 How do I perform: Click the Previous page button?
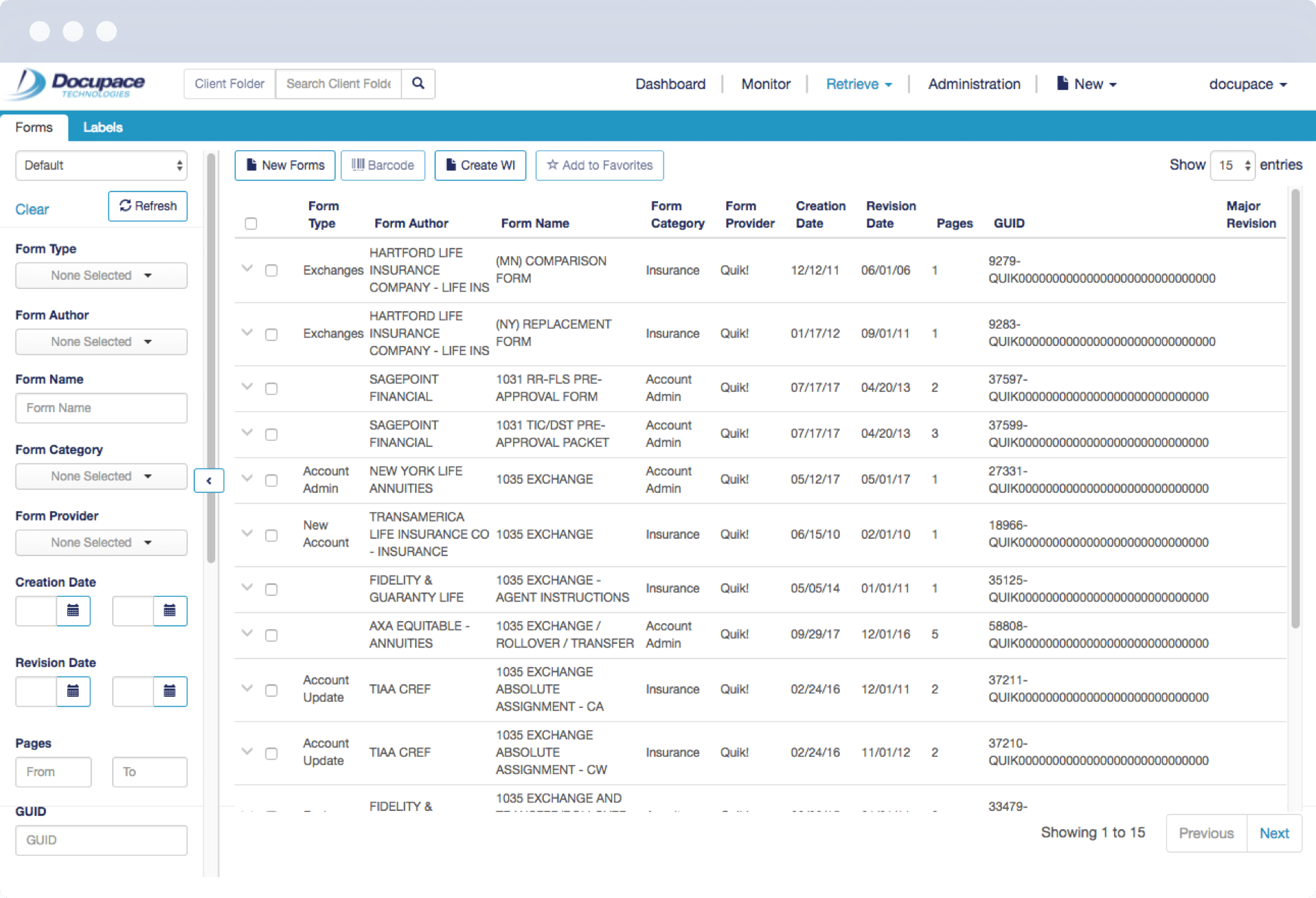pos(1206,833)
